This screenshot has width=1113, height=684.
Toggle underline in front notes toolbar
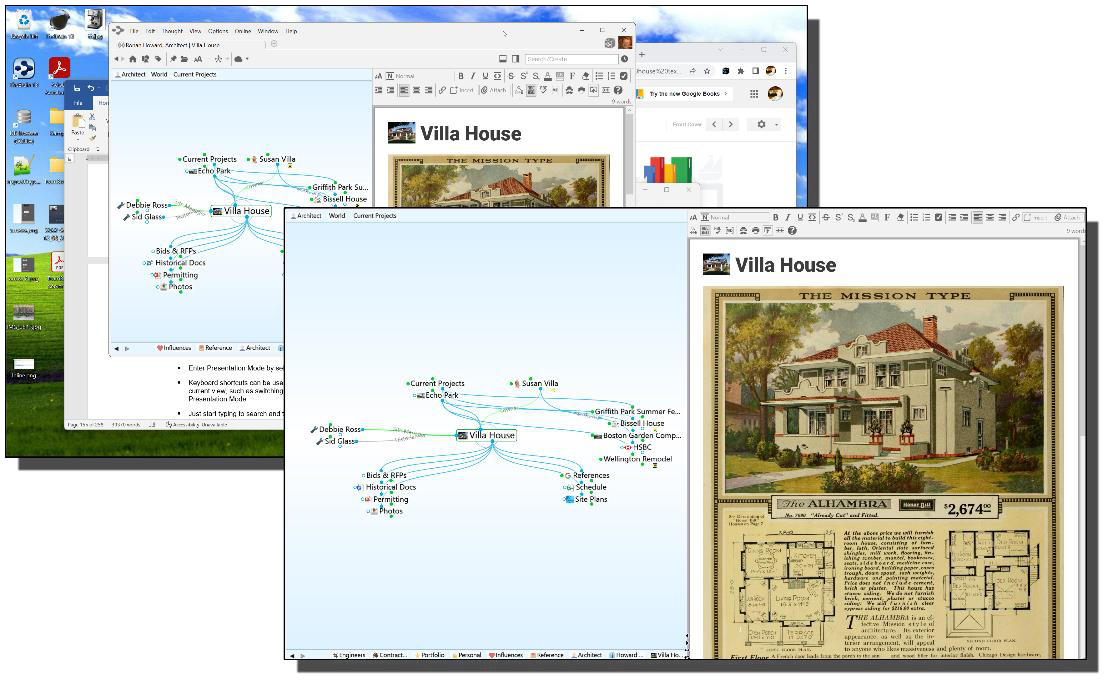[x=800, y=217]
